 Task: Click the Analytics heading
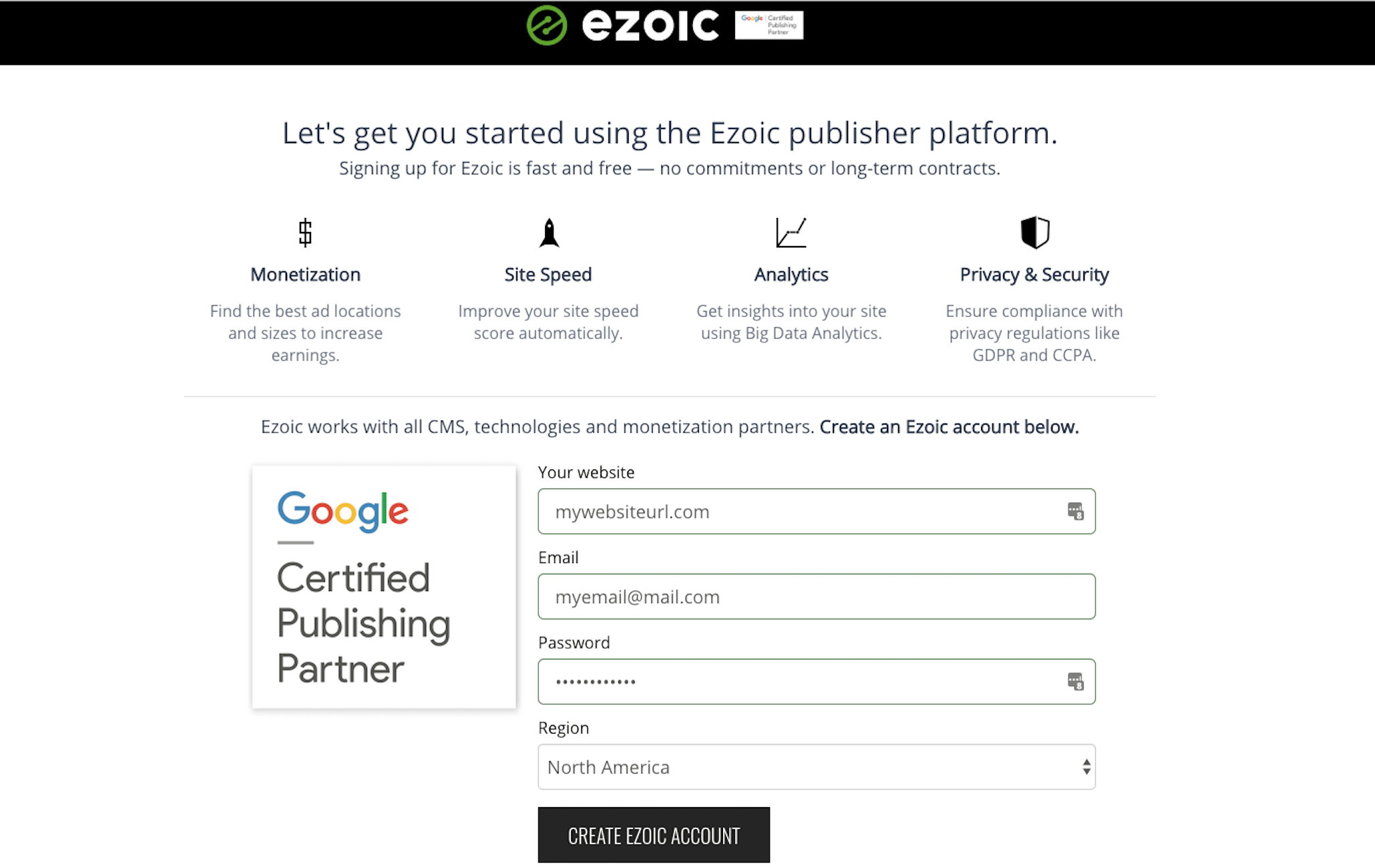[x=791, y=275]
